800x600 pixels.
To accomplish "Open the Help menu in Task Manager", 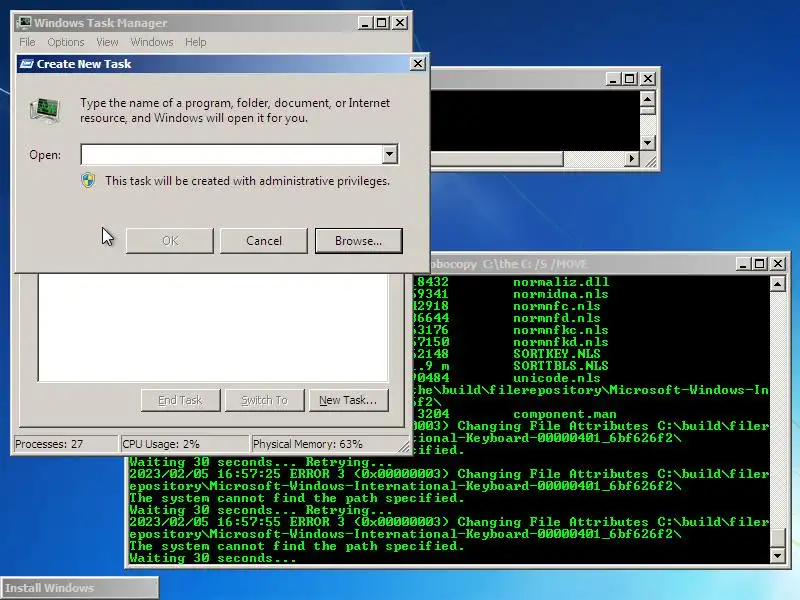I will 195,42.
